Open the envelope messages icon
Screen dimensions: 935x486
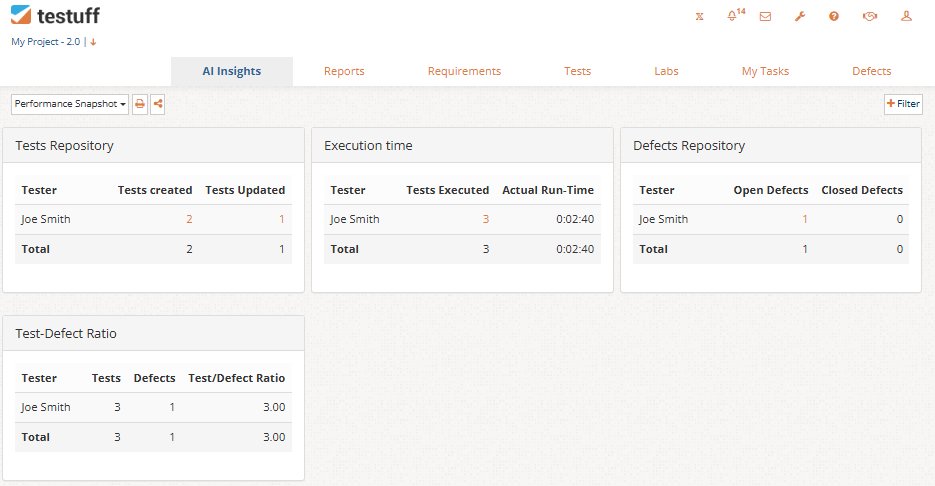pyautogui.click(x=765, y=17)
